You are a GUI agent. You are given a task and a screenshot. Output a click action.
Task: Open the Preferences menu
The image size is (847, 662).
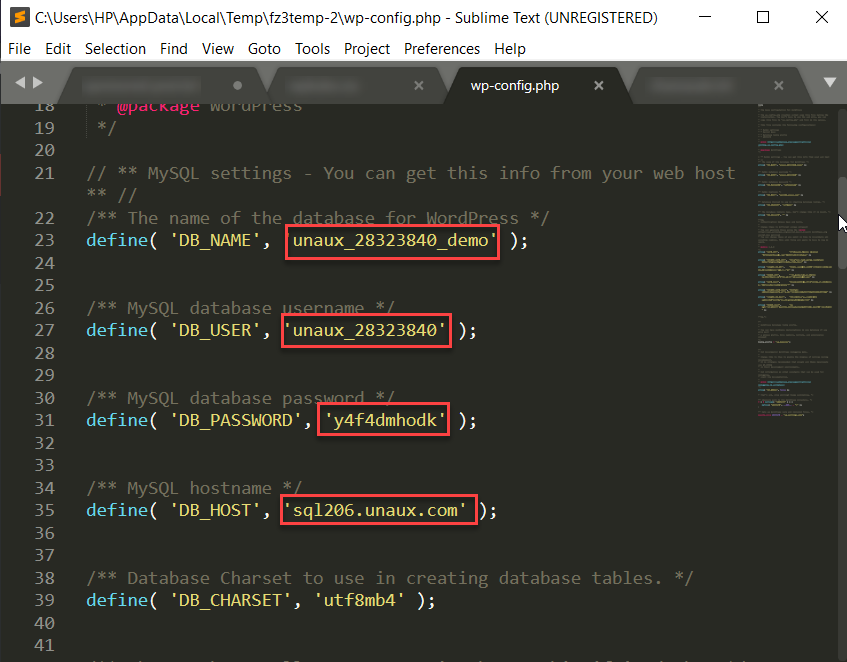(442, 49)
